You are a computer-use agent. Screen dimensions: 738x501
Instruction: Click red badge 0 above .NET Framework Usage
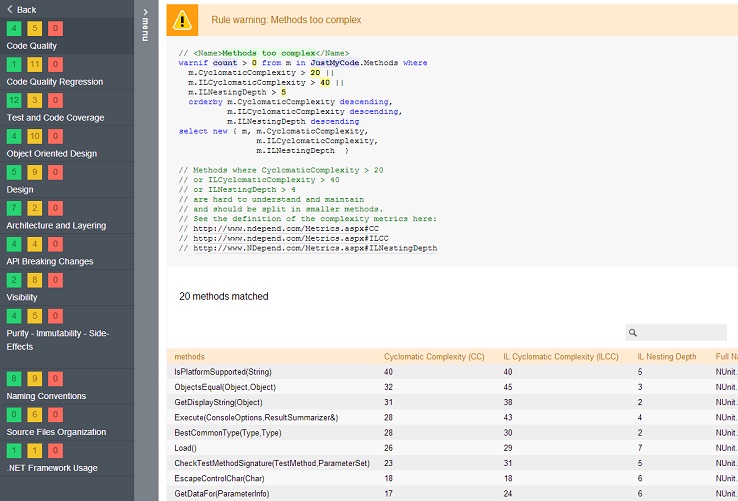(55, 451)
